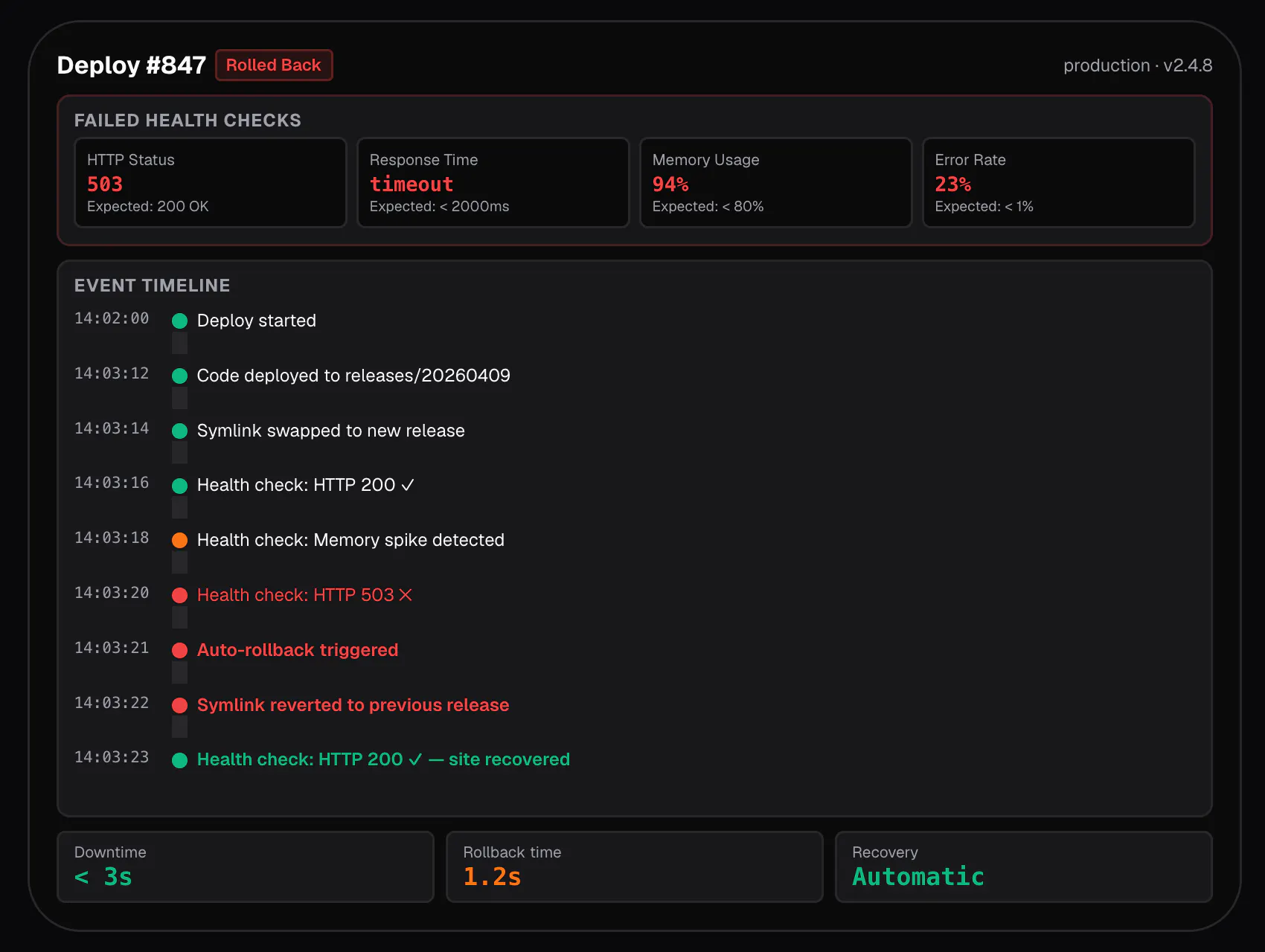Open the Rollback time 1.2s summary card
Screen dimensions: 1265x952
[x=635, y=866]
